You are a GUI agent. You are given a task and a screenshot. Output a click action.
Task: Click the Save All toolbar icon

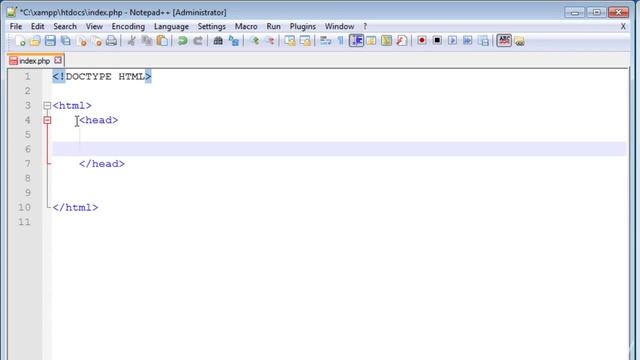click(66, 41)
